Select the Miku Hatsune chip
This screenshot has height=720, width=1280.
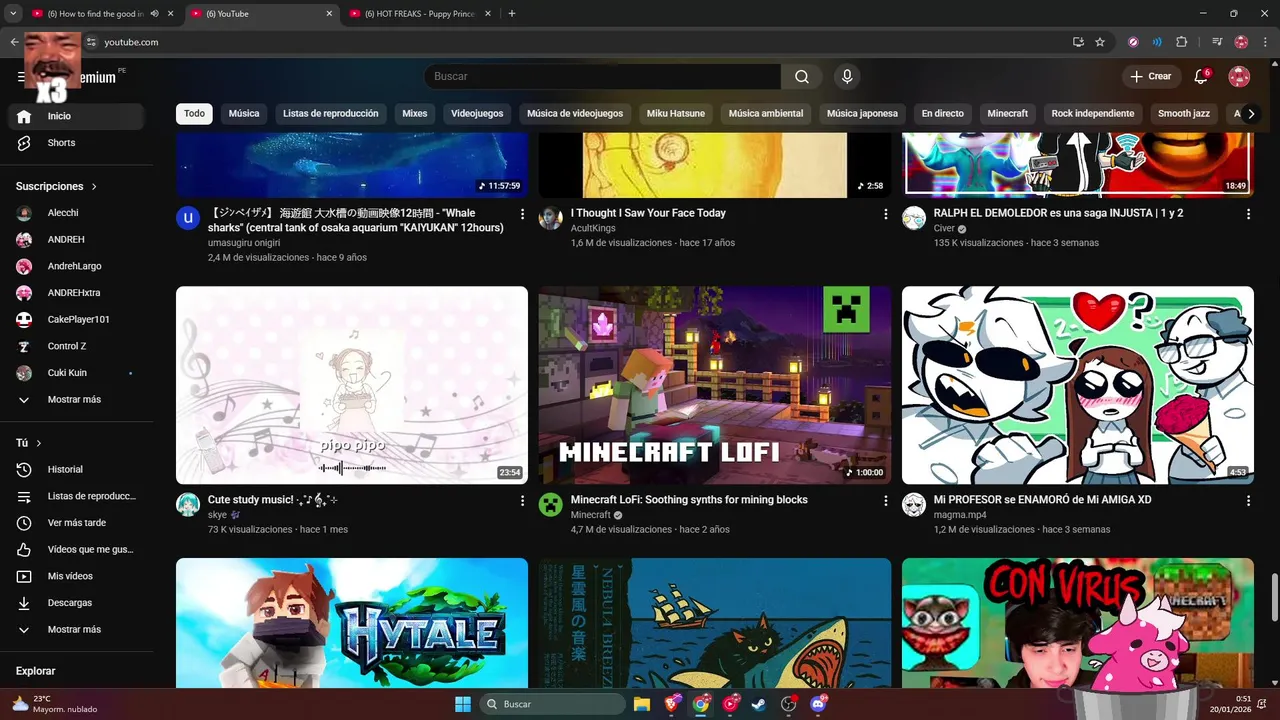676,114
